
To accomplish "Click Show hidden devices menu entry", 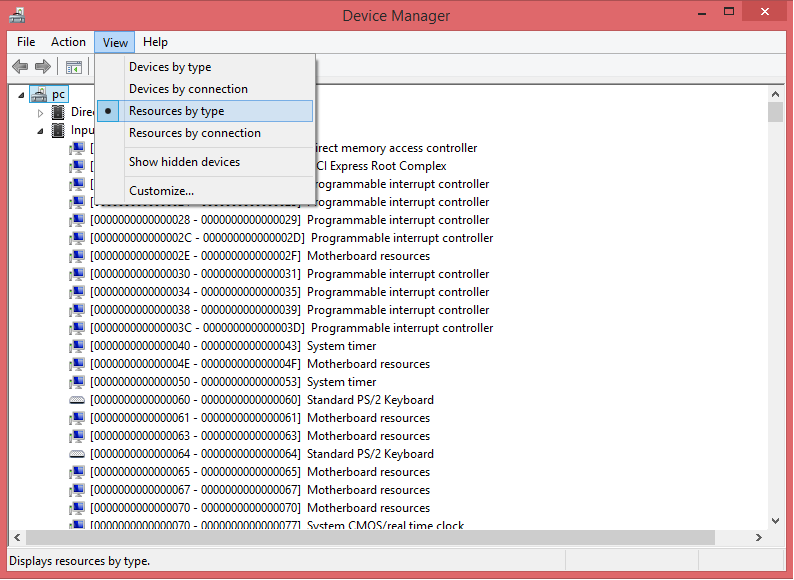I will (x=184, y=162).
